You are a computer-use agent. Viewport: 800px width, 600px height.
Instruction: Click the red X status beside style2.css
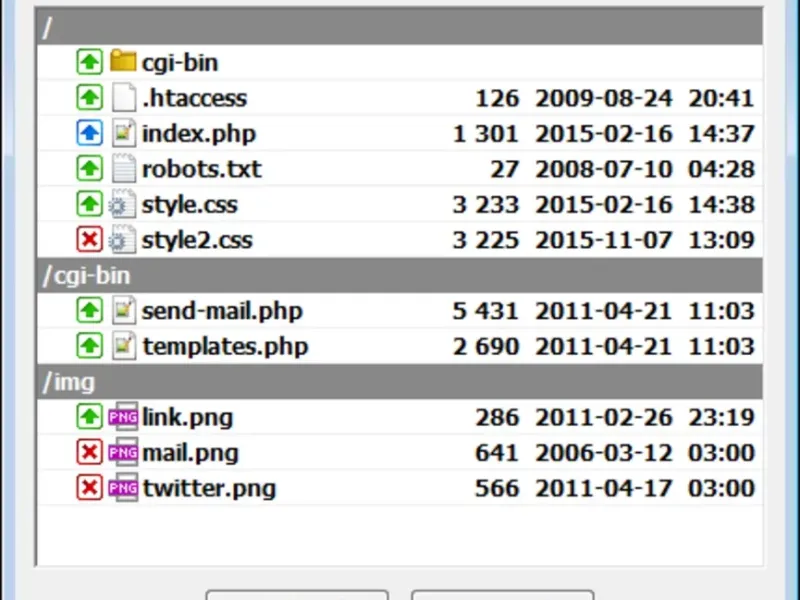[x=90, y=240]
